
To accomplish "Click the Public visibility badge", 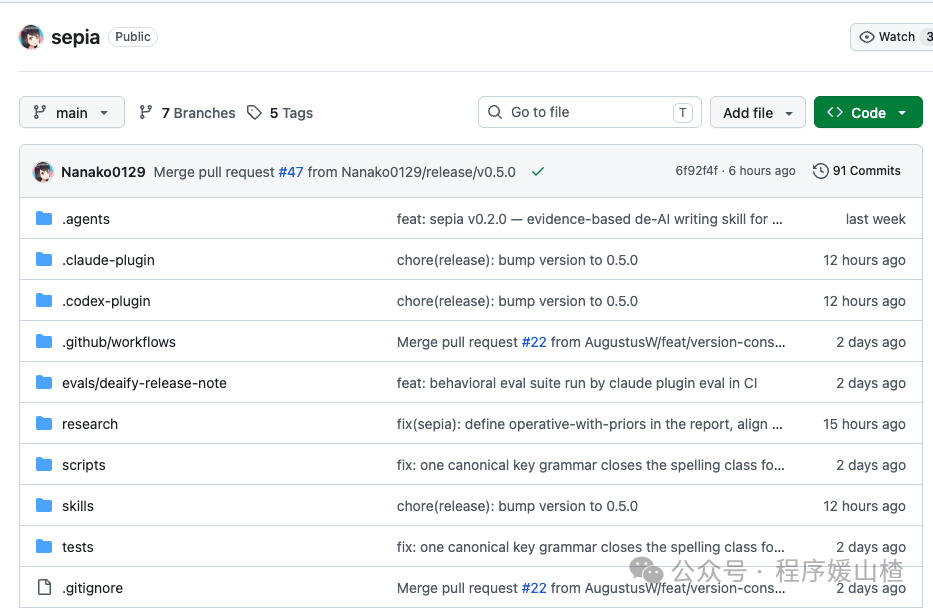I will 133,37.
